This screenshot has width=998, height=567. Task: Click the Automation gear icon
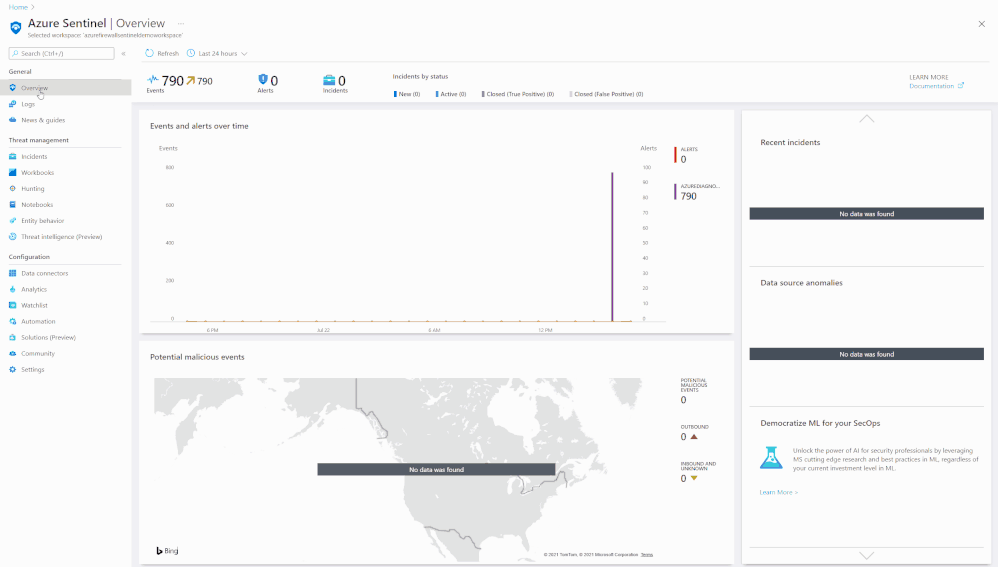[x=13, y=321]
